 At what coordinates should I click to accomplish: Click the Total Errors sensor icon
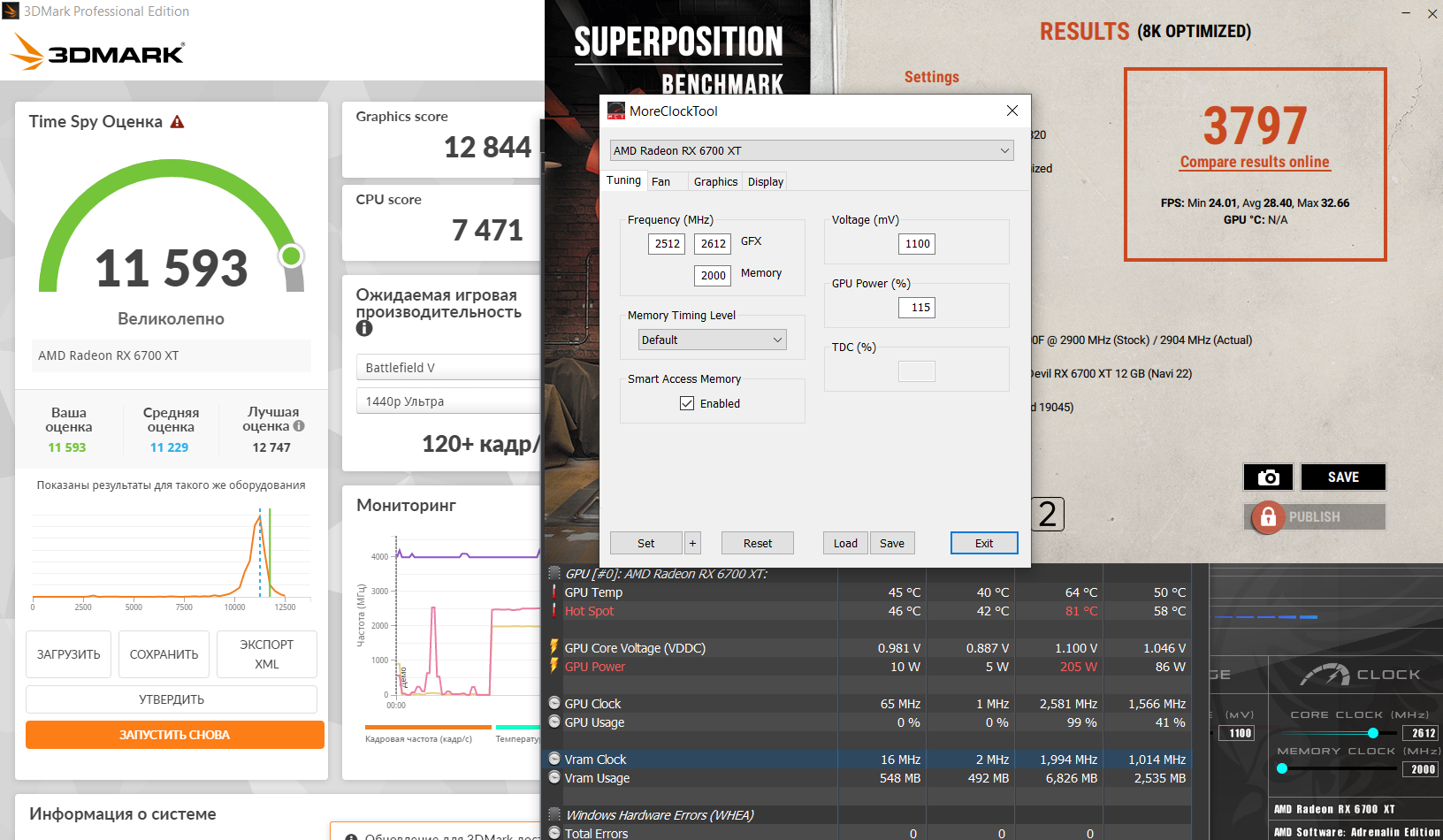pos(554,833)
